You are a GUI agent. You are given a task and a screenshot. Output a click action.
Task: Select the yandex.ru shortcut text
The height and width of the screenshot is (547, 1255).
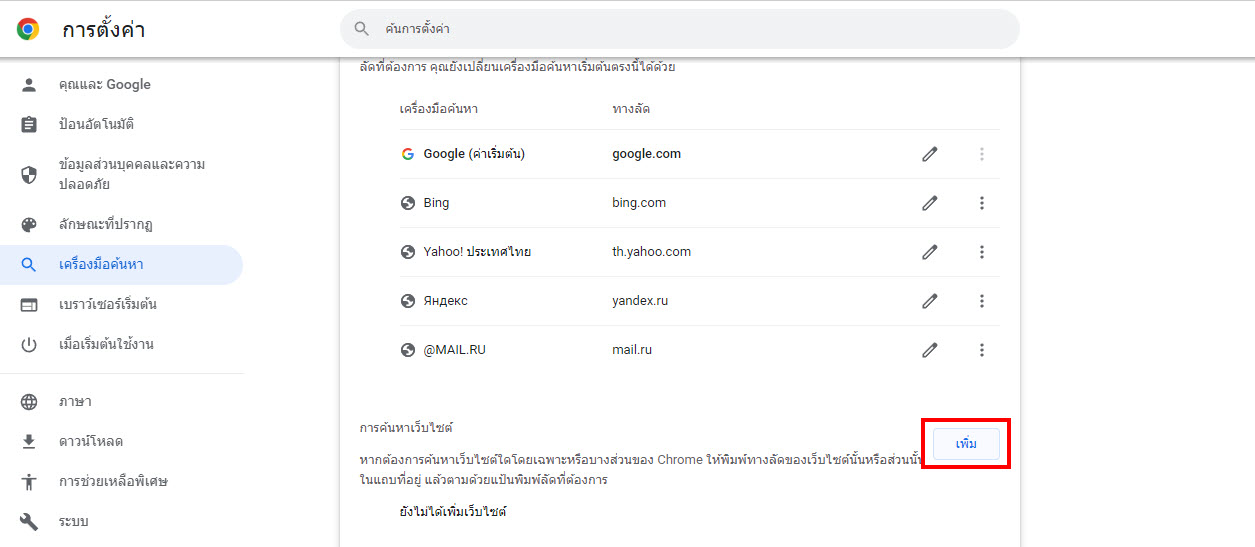coord(640,301)
